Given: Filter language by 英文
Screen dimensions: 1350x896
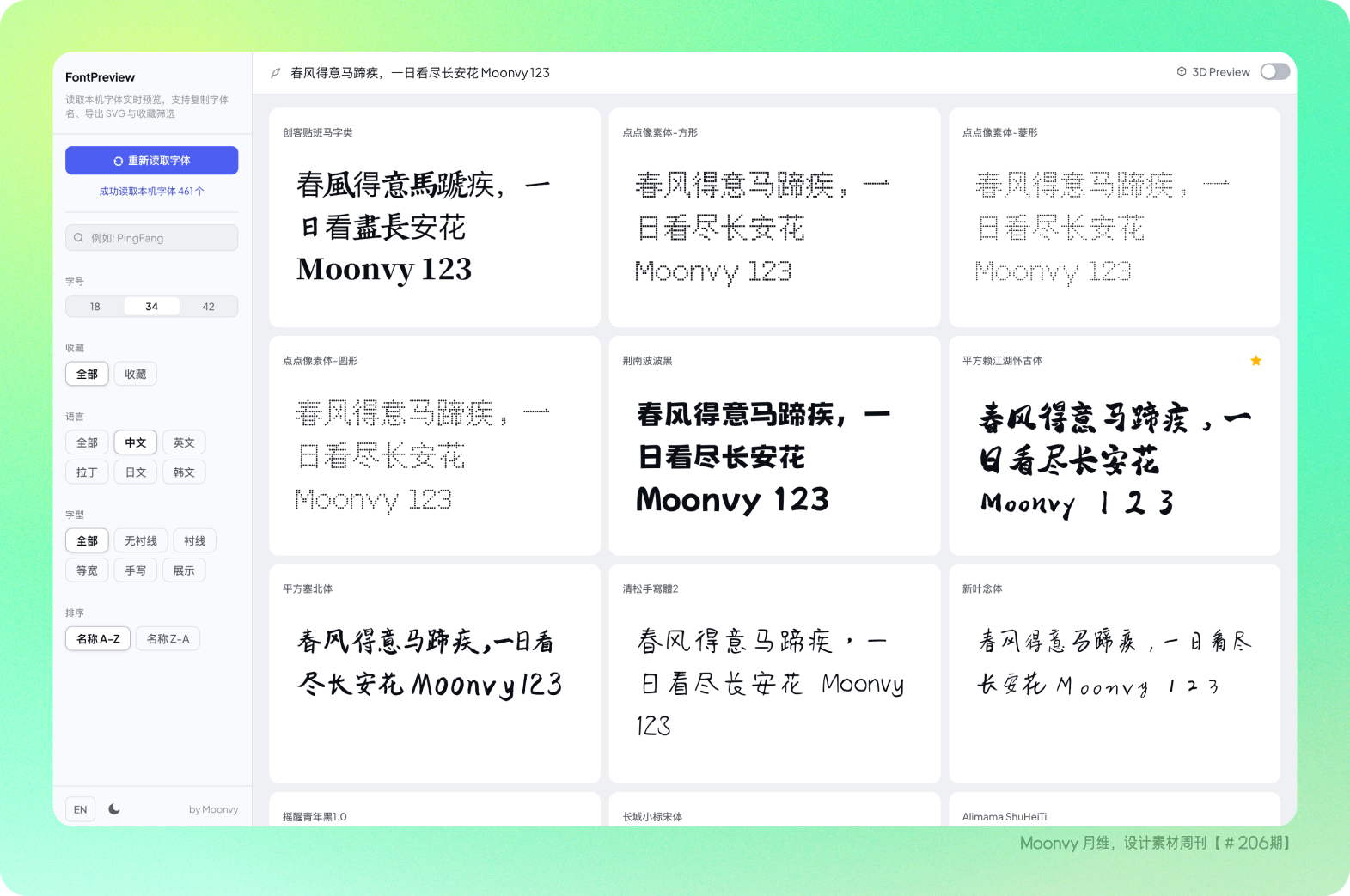Looking at the screenshot, I should coord(184,443).
